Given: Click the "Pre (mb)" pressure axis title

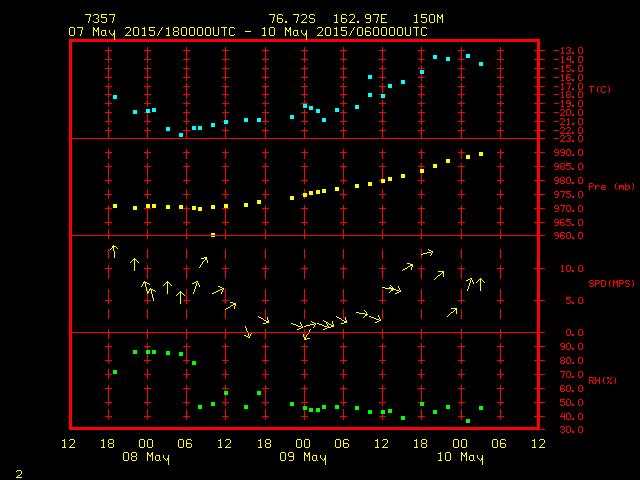Looking at the screenshot, I should tap(611, 187).
